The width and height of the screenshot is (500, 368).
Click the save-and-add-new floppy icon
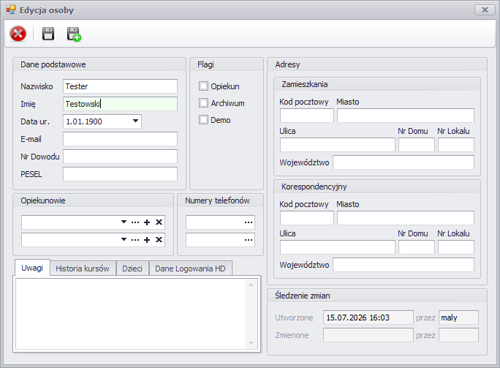pos(74,34)
